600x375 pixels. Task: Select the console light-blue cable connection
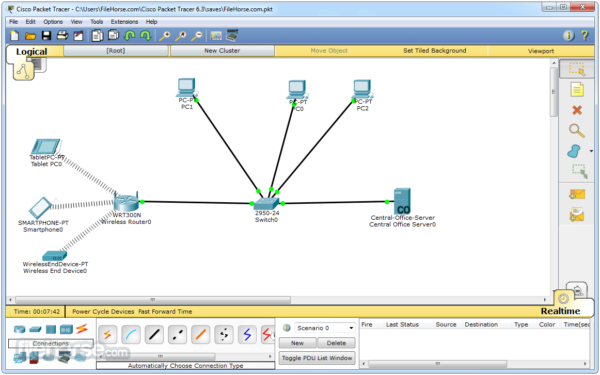[x=131, y=334]
